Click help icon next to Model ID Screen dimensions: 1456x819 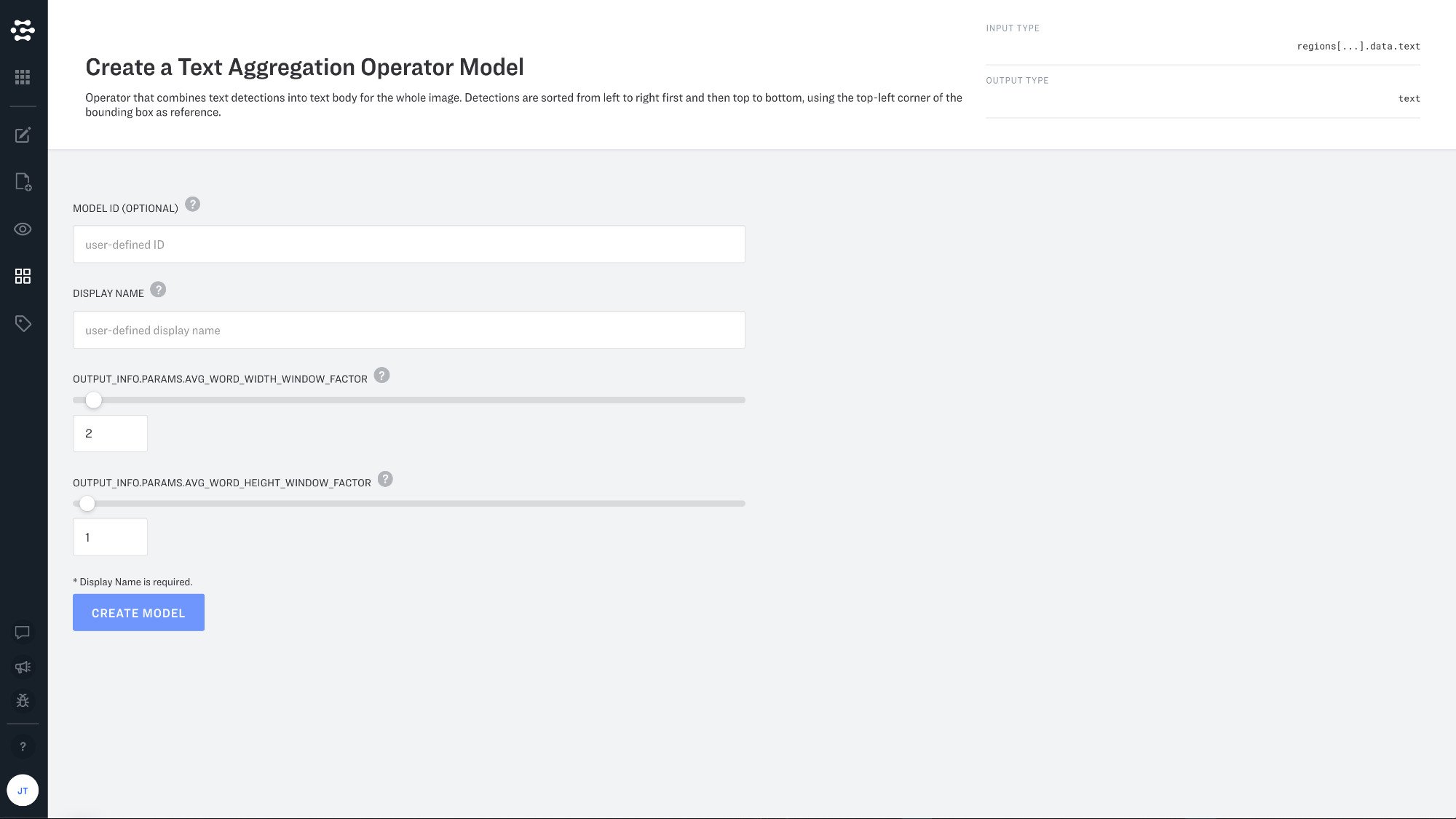tap(192, 205)
